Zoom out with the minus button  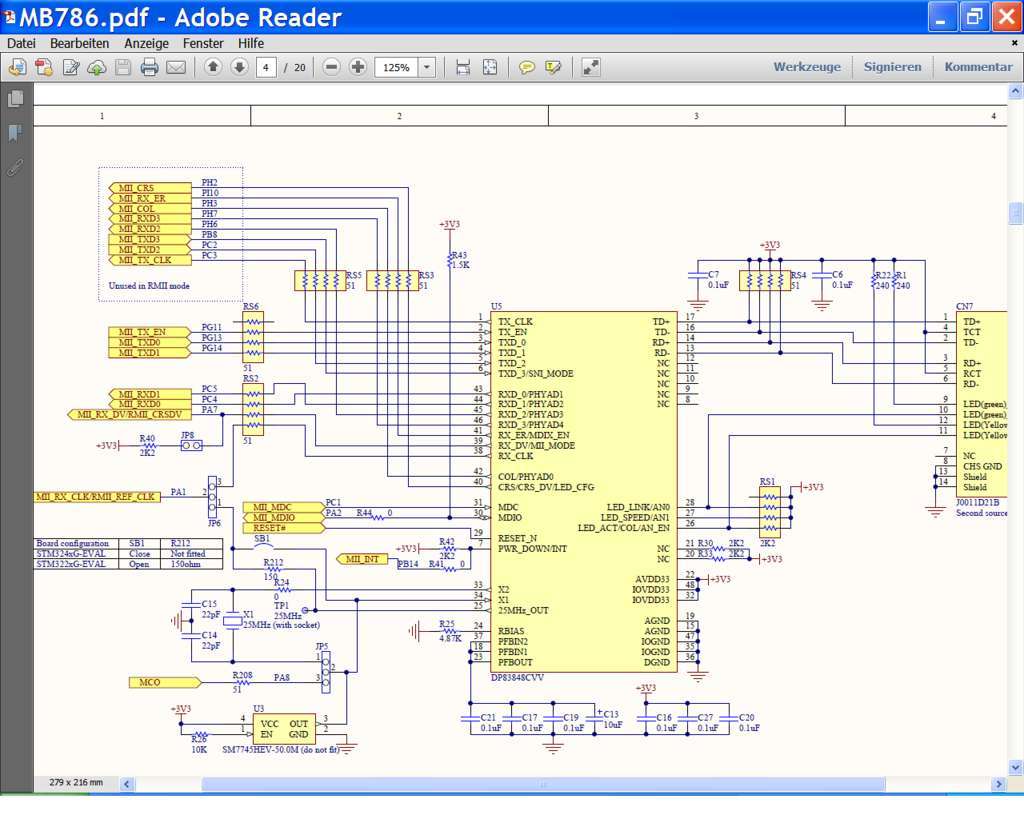(x=332, y=67)
